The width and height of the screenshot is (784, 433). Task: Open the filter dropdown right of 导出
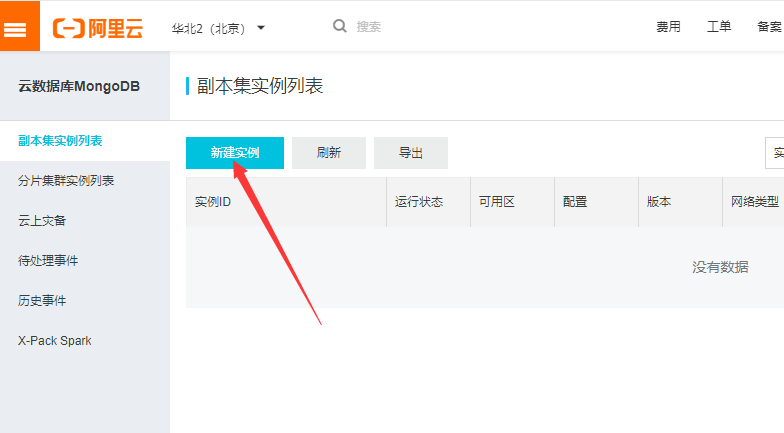(775, 153)
